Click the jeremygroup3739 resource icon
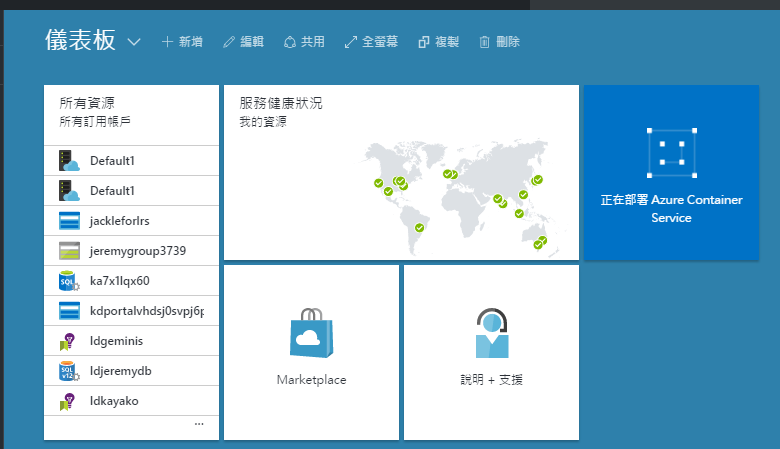780x449 pixels. pos(69,251)
